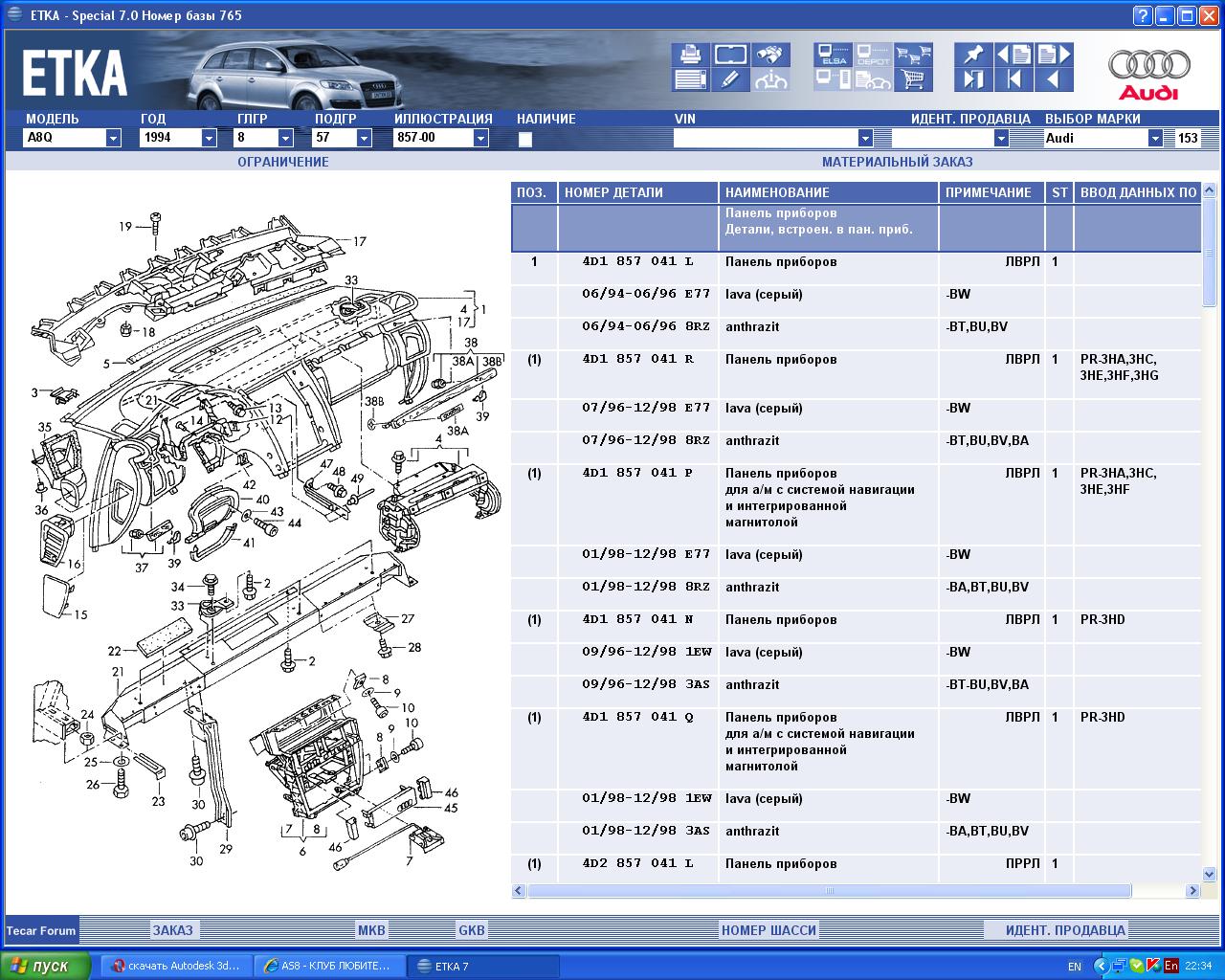Switch to МАТЕРИАЛЬНЫЙ ЗАКАЗ tab
The width and height of the screenshot is (1225, 980).
point(897,162)
